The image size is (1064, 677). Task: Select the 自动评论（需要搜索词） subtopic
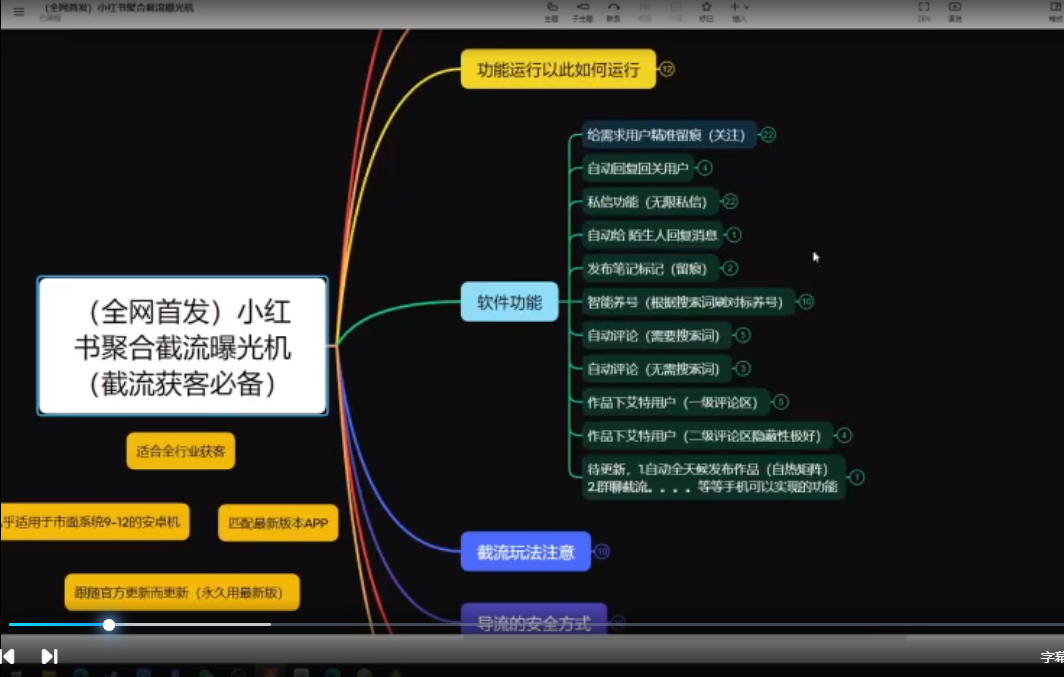(x=656, y=335)
